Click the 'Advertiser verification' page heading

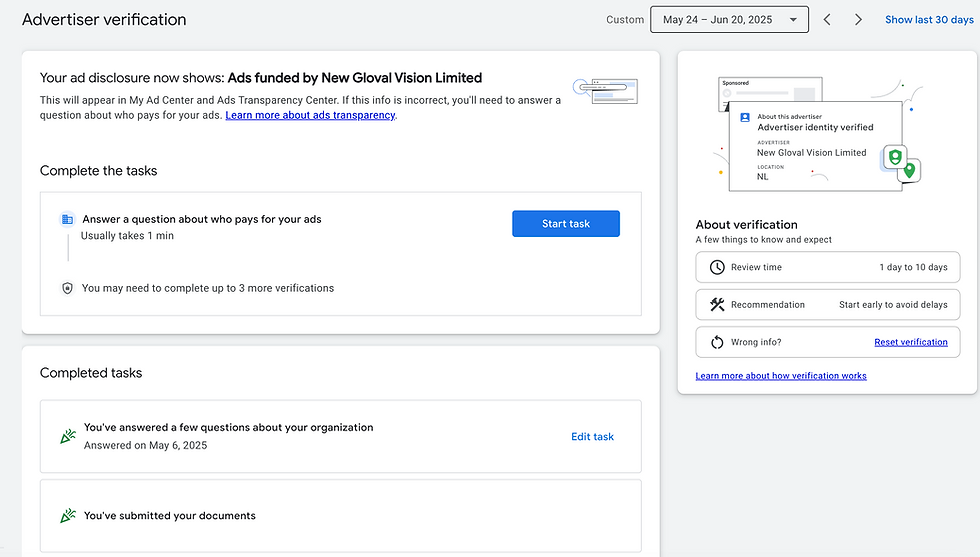pos(104,19)
